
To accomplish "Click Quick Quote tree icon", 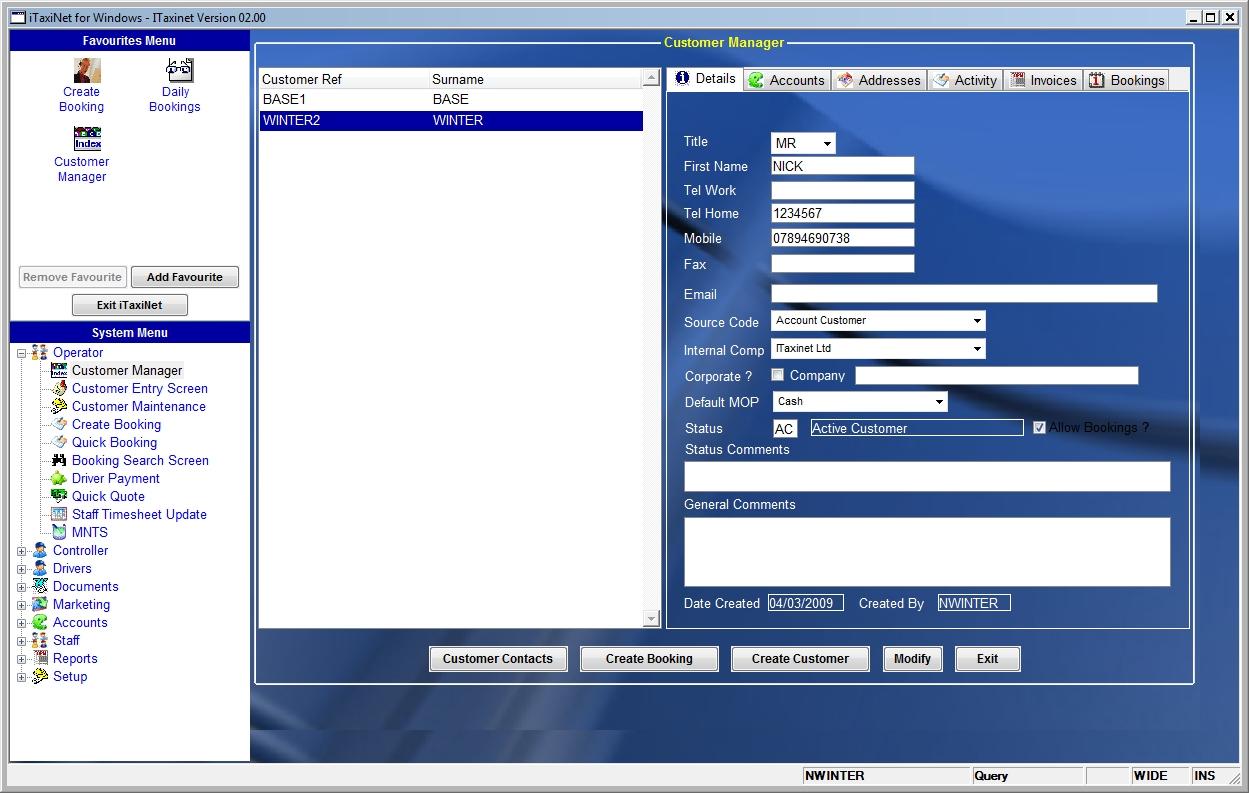I will [59, 497].
